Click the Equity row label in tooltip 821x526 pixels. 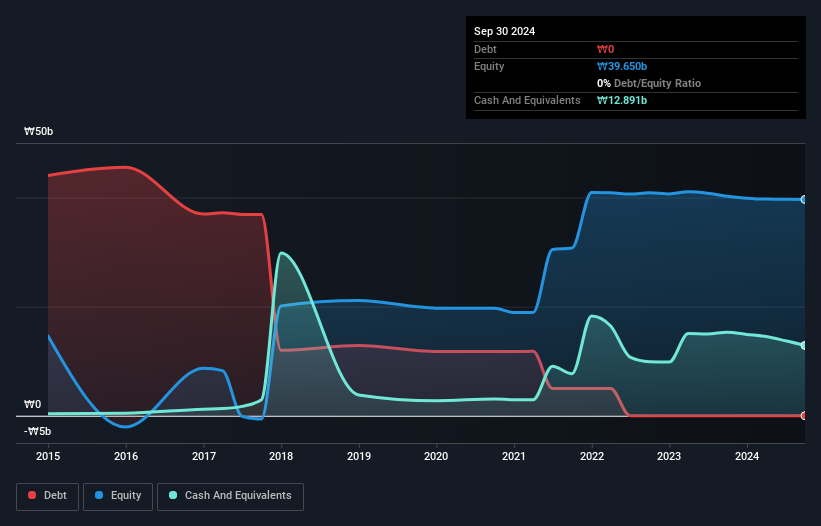(x=489, y=66)
